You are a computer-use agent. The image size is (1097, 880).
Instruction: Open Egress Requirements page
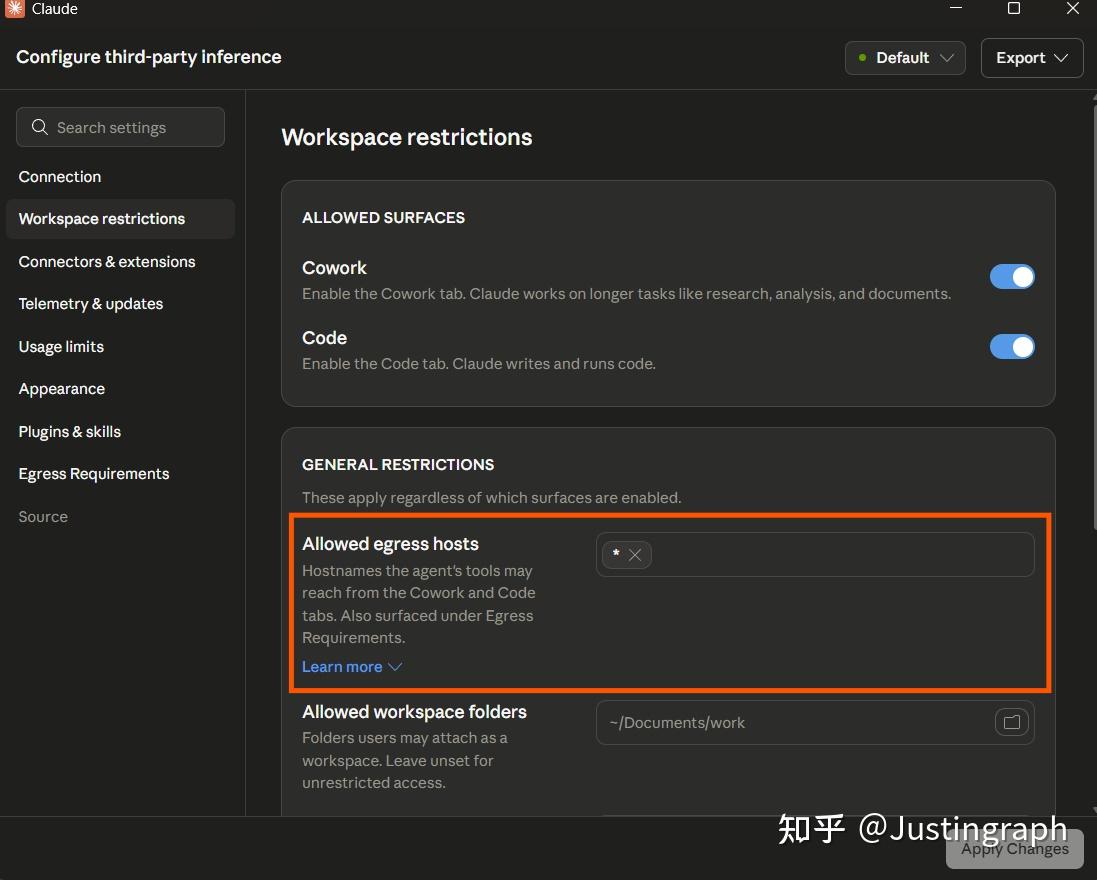pos(94,474)
